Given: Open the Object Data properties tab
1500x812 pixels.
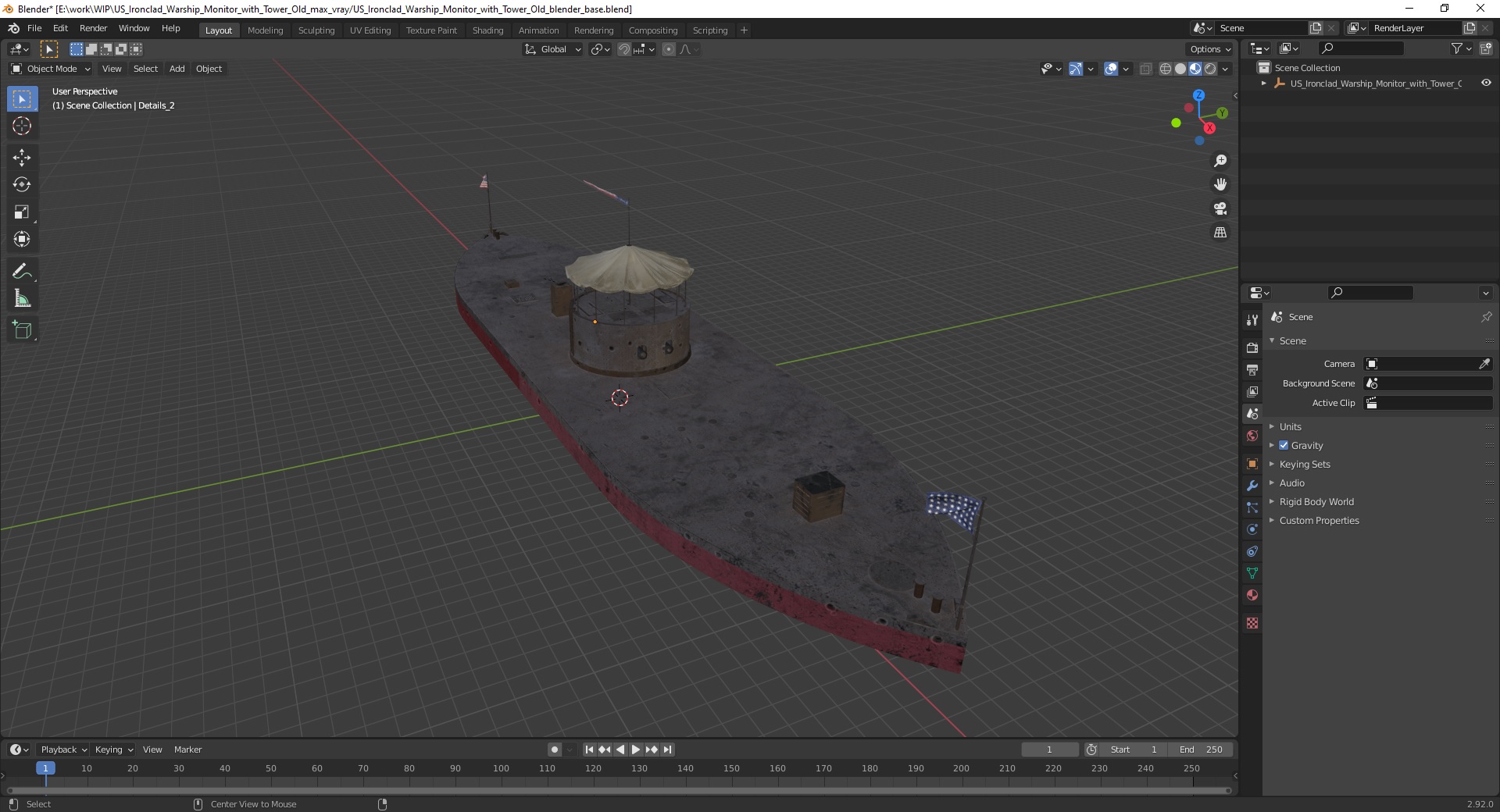Looking at the screenshot, I should (x=1252, y=573).
